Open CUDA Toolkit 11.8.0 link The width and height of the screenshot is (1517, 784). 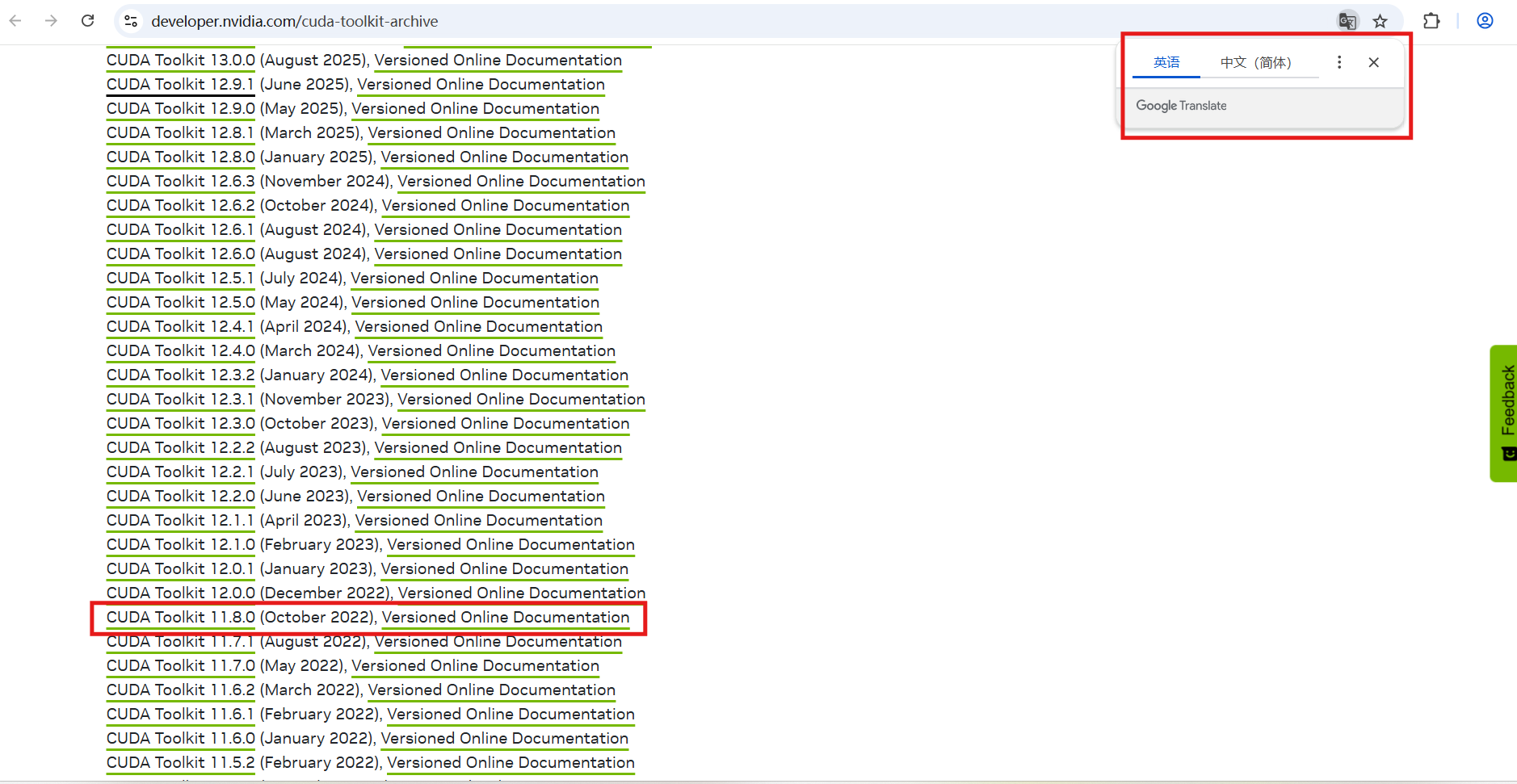[181, 617]
